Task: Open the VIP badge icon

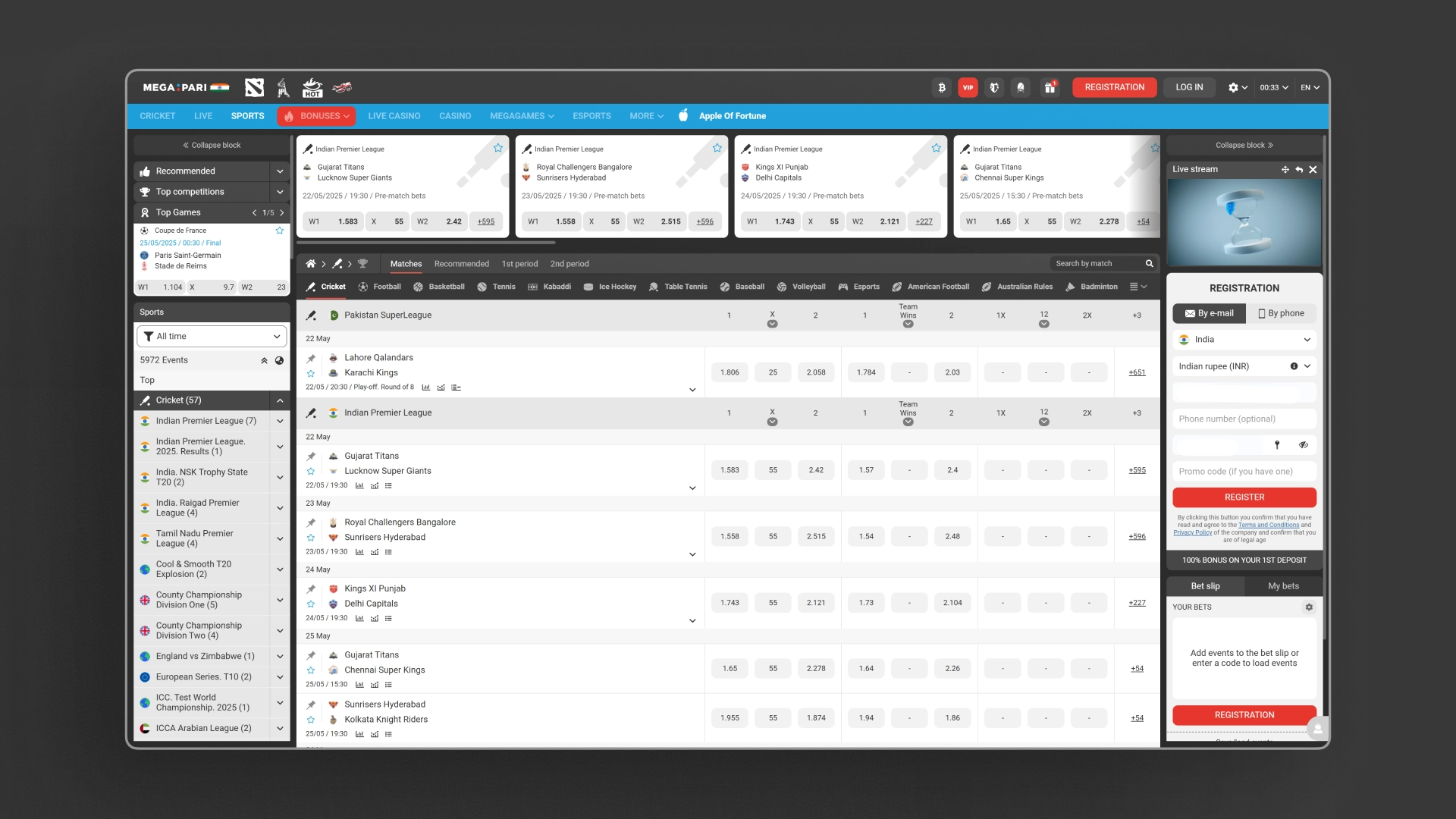Action: click(968, 87)
